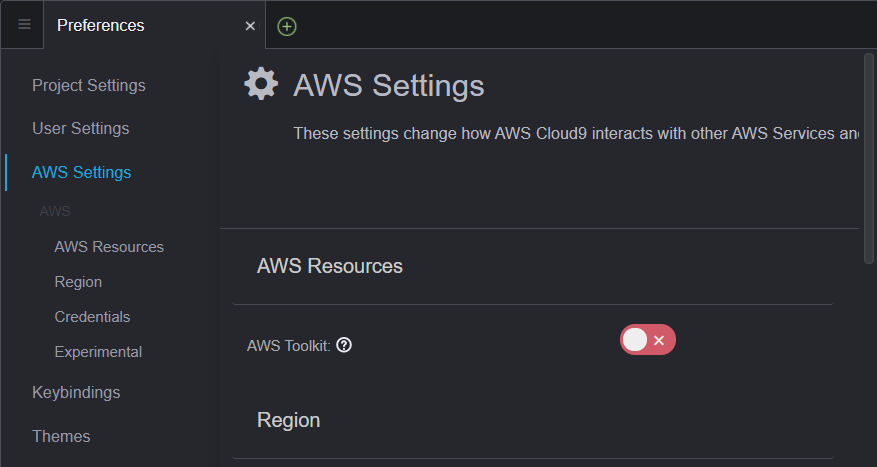Click the AWS Toolkit help icon

click(x=344, y=345)
